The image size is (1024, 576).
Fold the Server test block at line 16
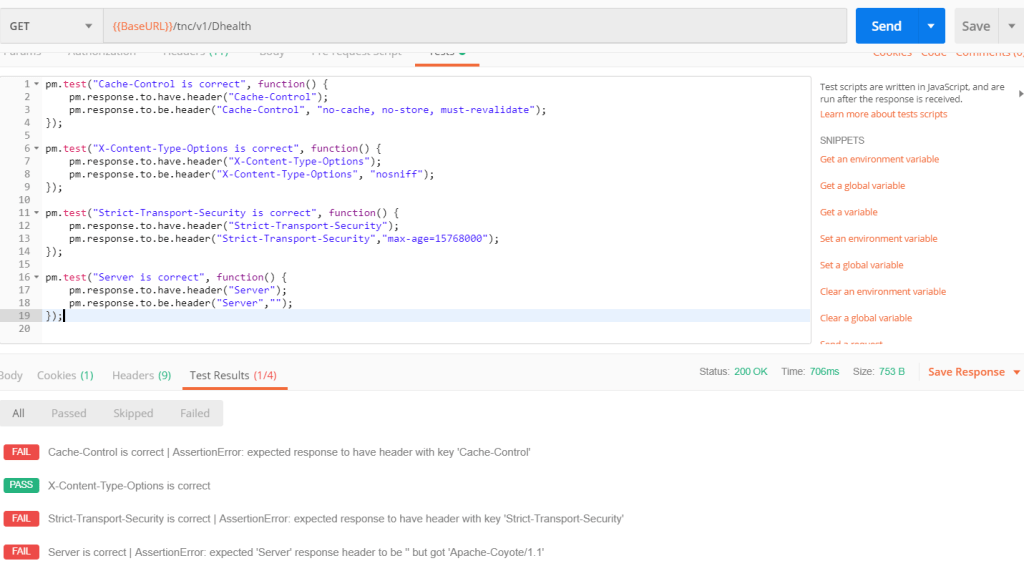(37, 277)
